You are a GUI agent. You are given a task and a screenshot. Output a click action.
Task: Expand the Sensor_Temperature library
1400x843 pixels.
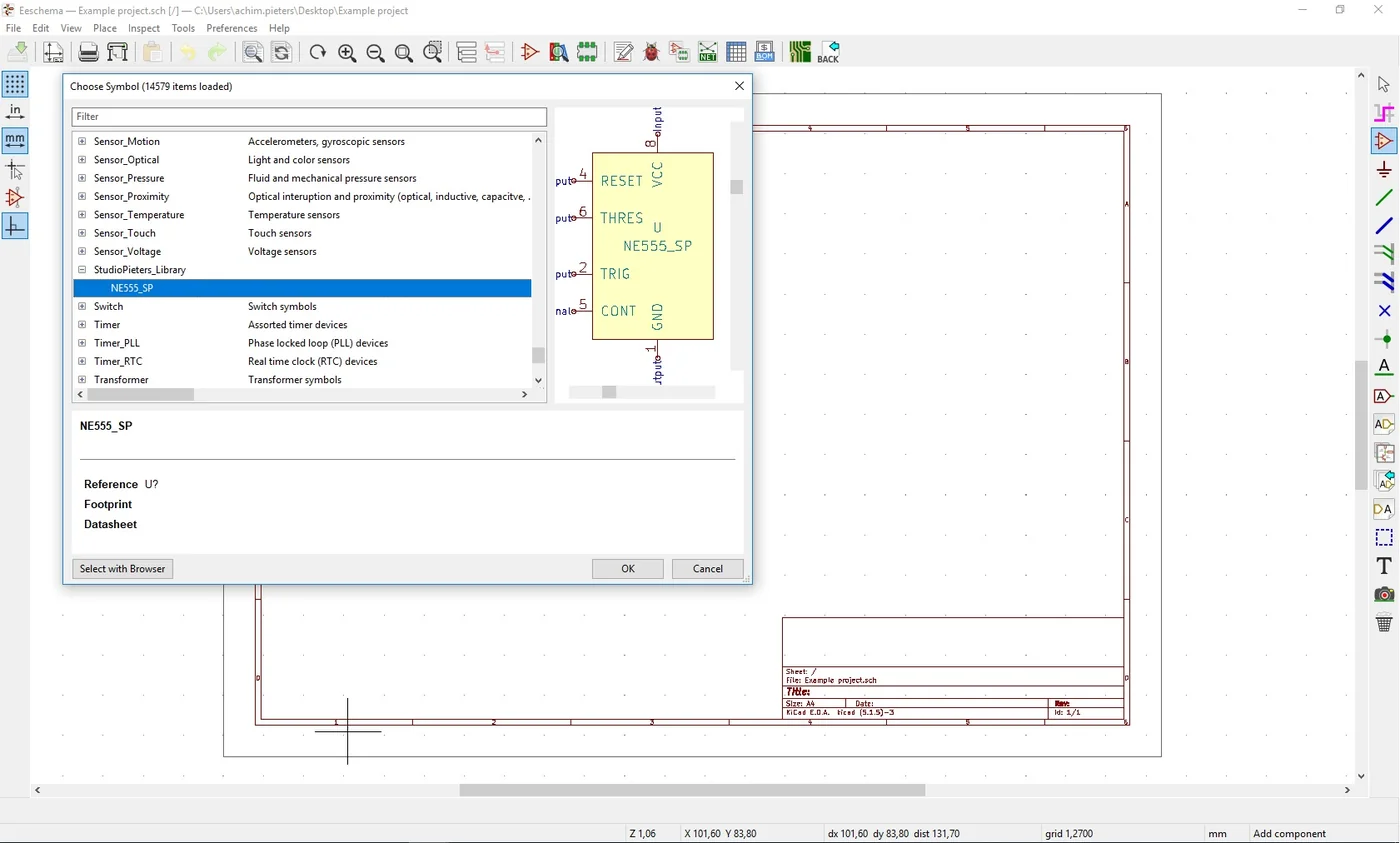click(82, 215)
